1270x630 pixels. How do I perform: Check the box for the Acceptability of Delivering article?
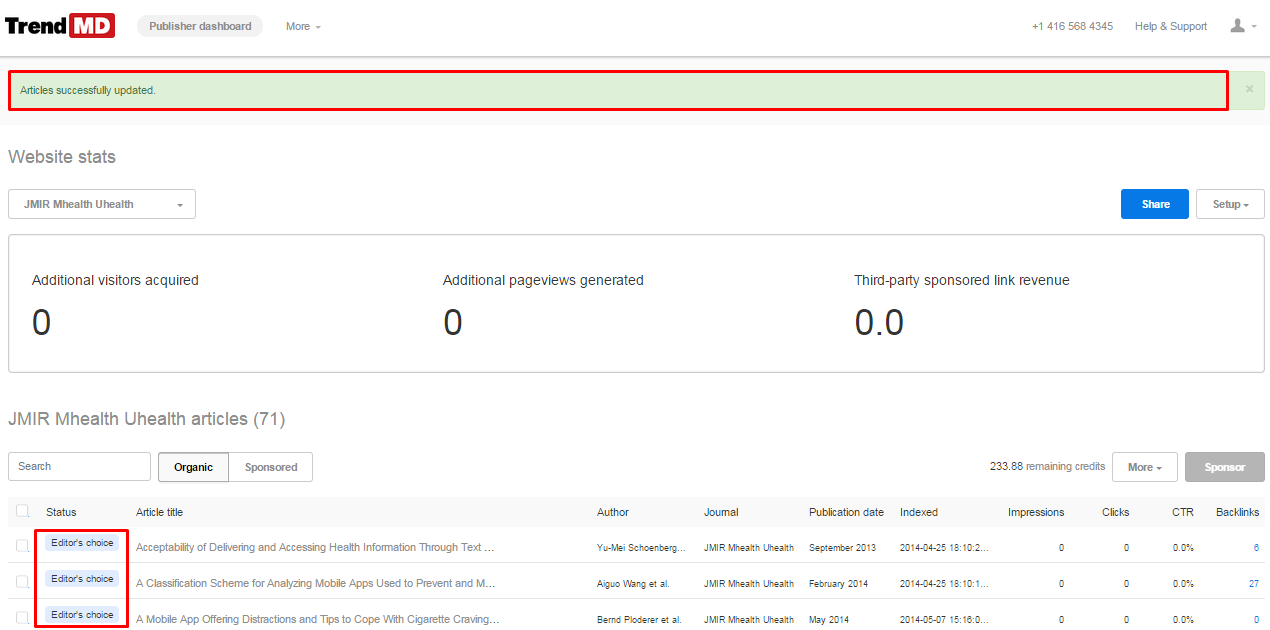(22, 546)
